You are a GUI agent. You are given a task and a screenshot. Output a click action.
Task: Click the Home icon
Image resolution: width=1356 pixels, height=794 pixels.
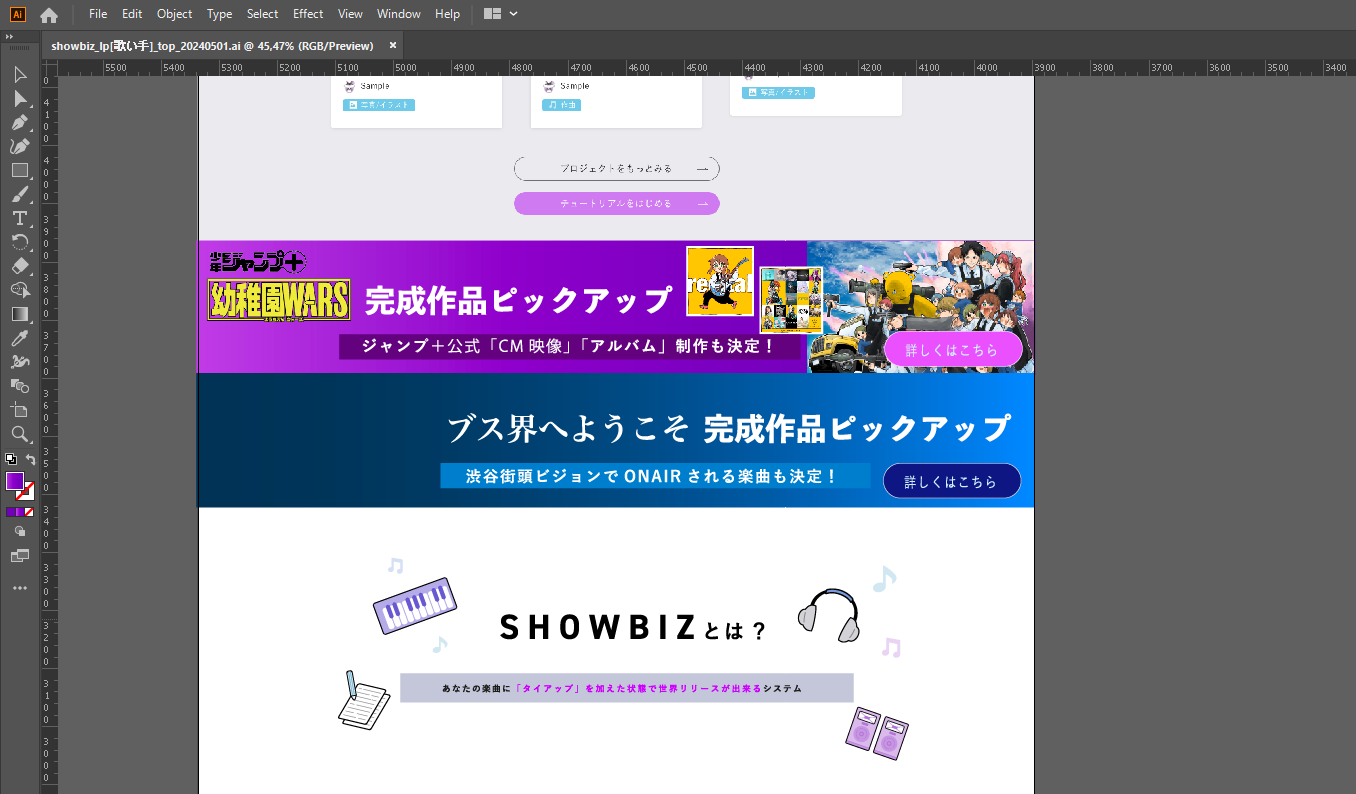(48, 14)
